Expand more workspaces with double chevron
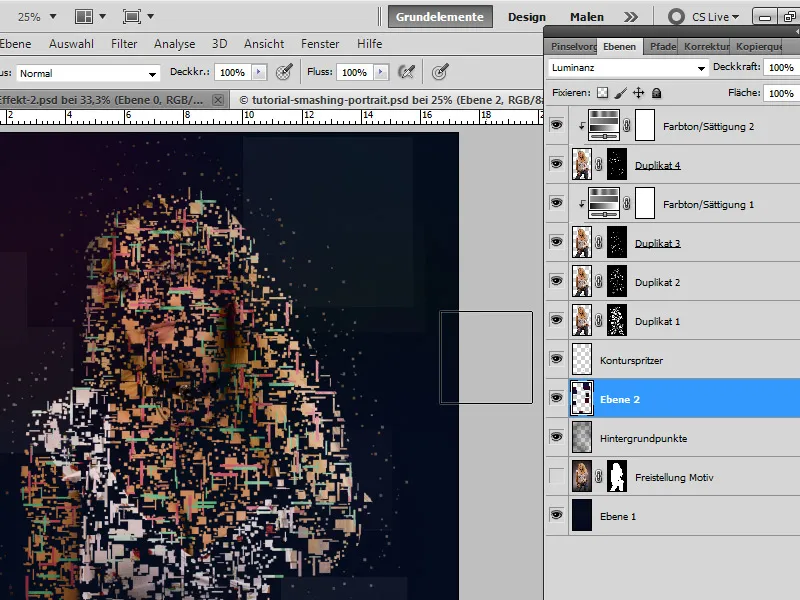 630,17
